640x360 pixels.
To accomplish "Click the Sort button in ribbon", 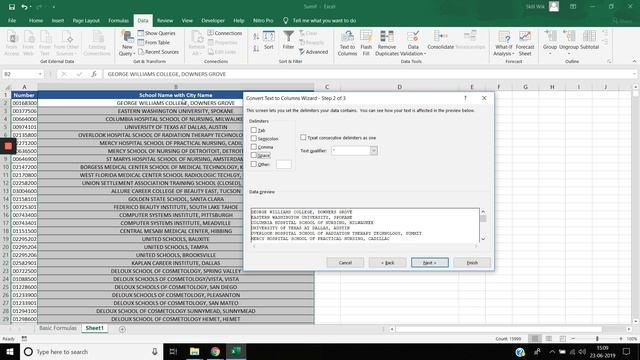I will tap(269, 40).
